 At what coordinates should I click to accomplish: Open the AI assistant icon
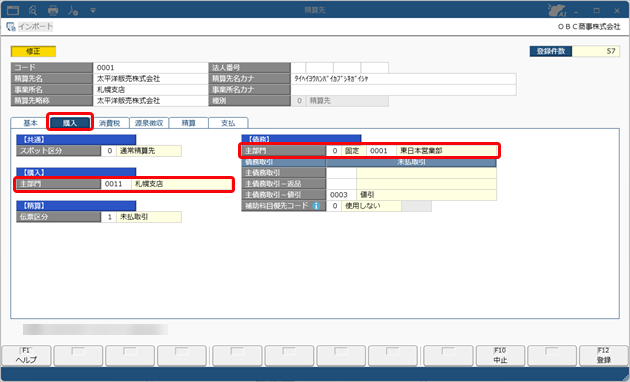click(x=557, y=10)
